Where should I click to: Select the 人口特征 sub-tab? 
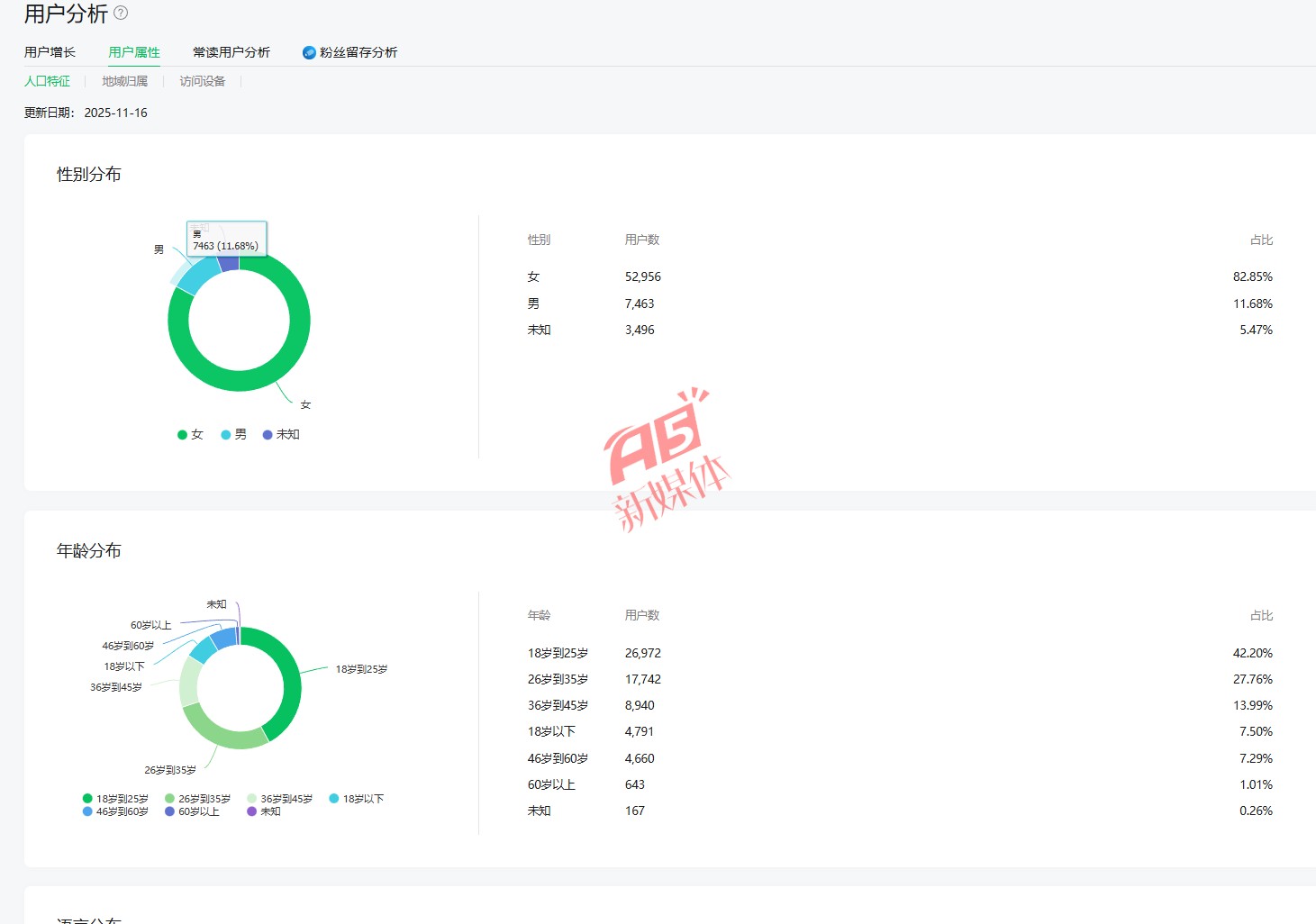pos(47,81)
